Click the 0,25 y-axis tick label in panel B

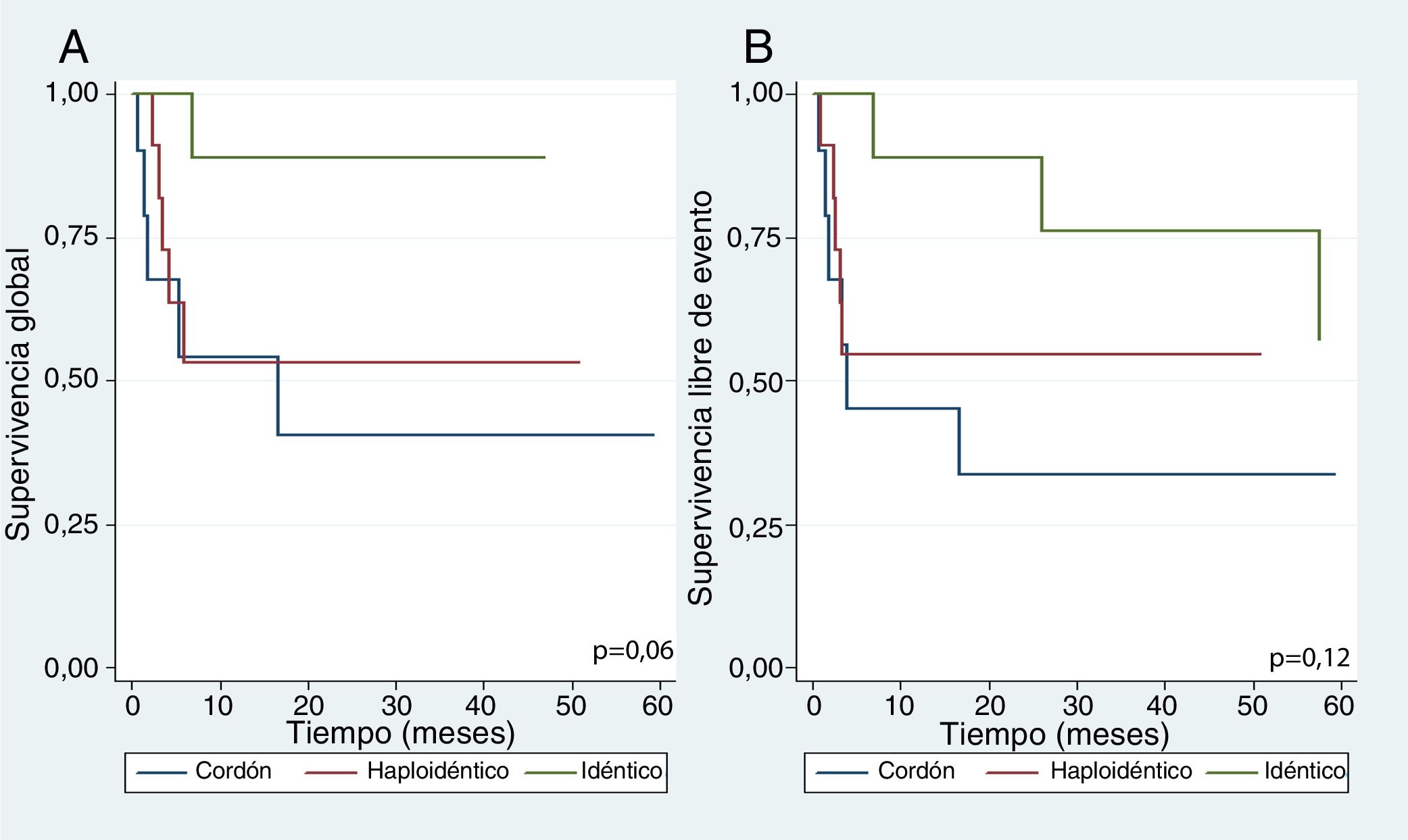756,527
